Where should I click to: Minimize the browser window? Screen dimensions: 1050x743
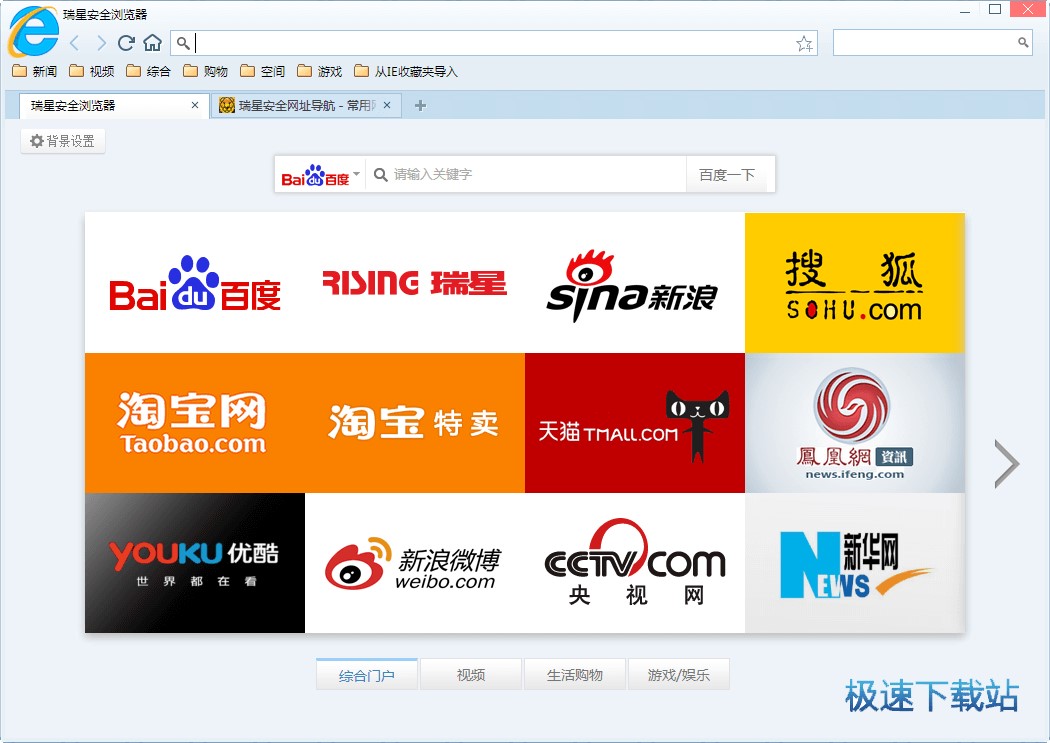point(965,11)
